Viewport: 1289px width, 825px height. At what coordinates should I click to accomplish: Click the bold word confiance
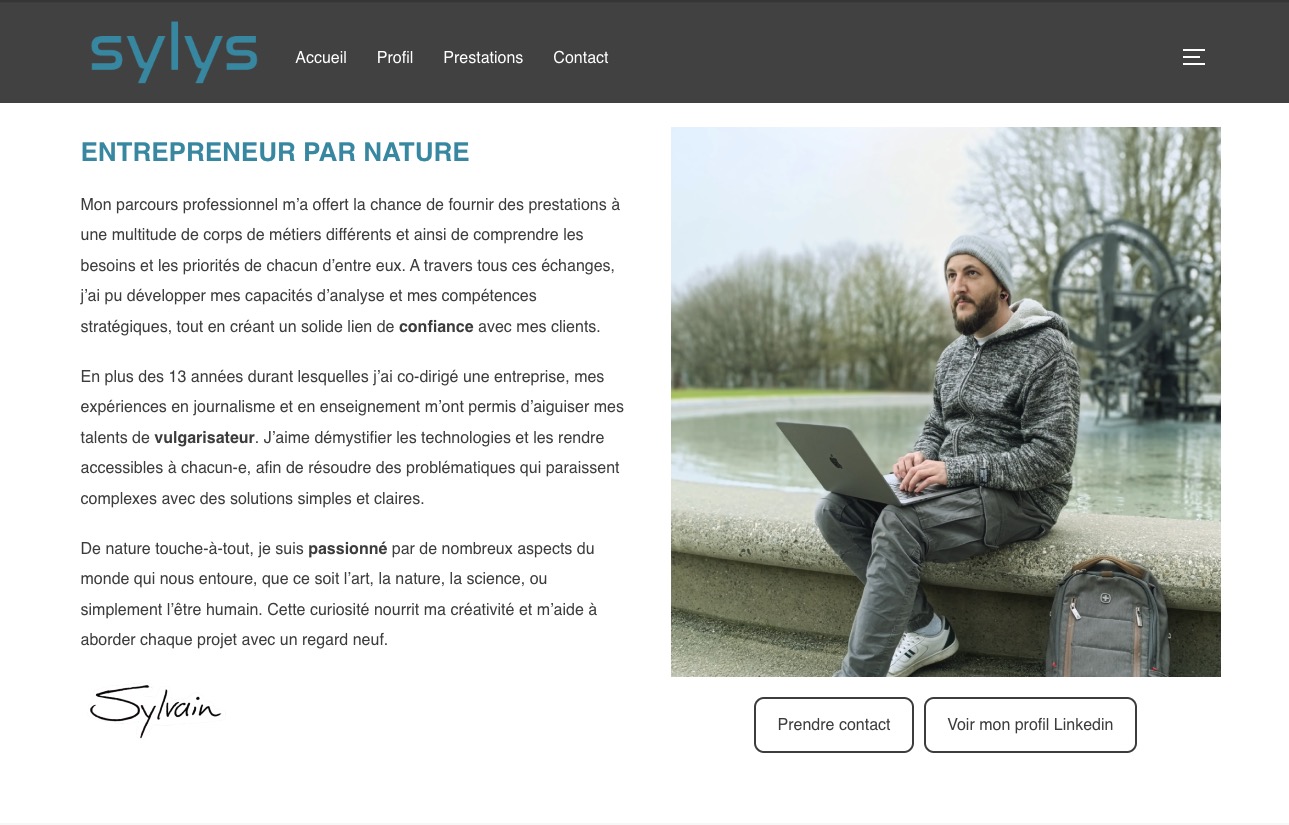pos(436,326)
